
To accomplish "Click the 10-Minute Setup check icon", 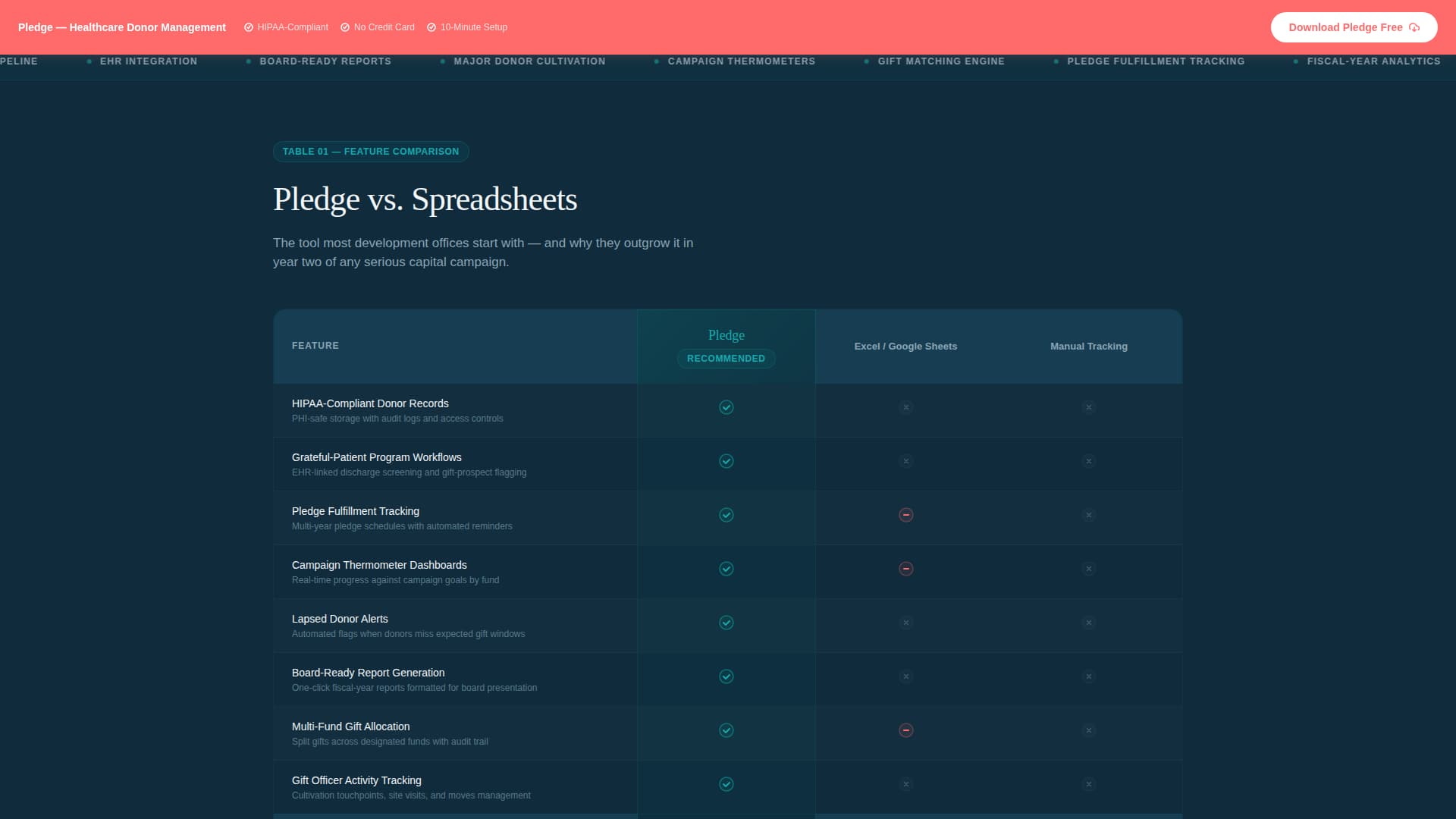I will (431, 27).
